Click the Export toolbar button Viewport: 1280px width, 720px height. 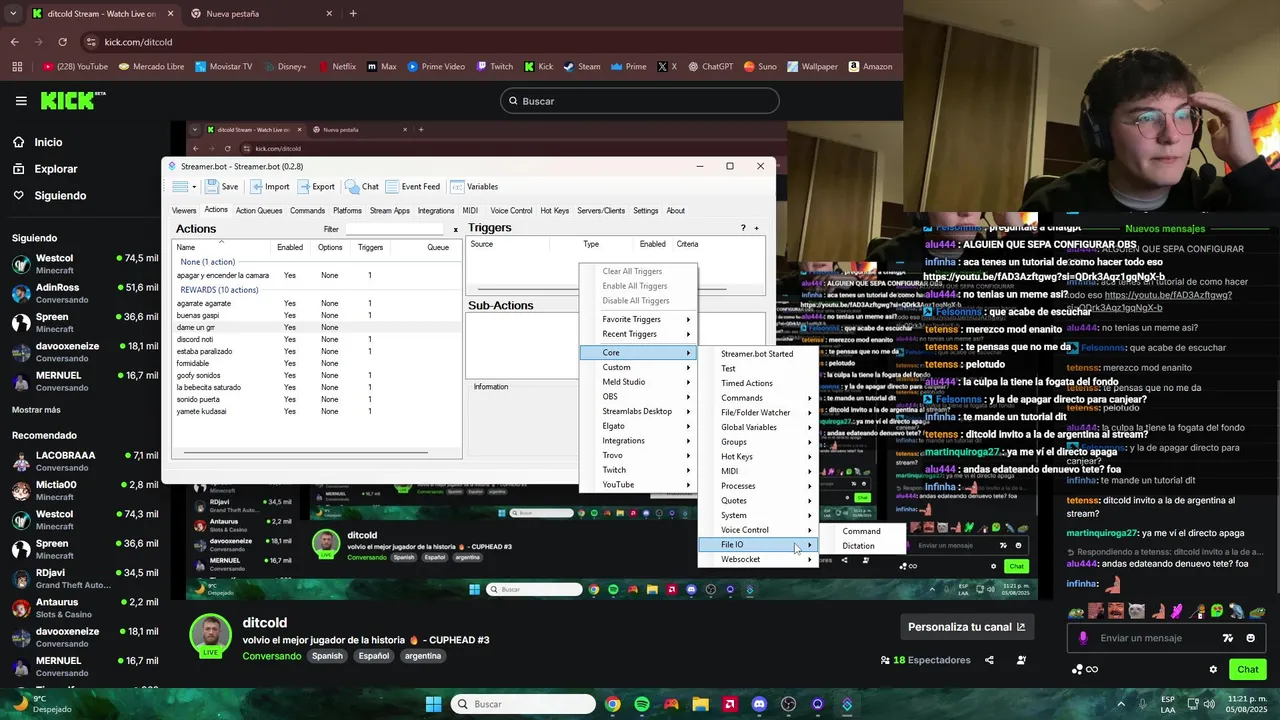(x=316, y=186)
